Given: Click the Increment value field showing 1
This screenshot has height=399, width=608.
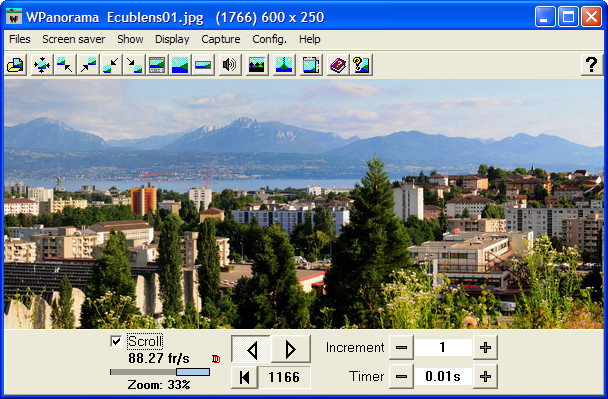Looking at the screenshot, I should 443,347.
